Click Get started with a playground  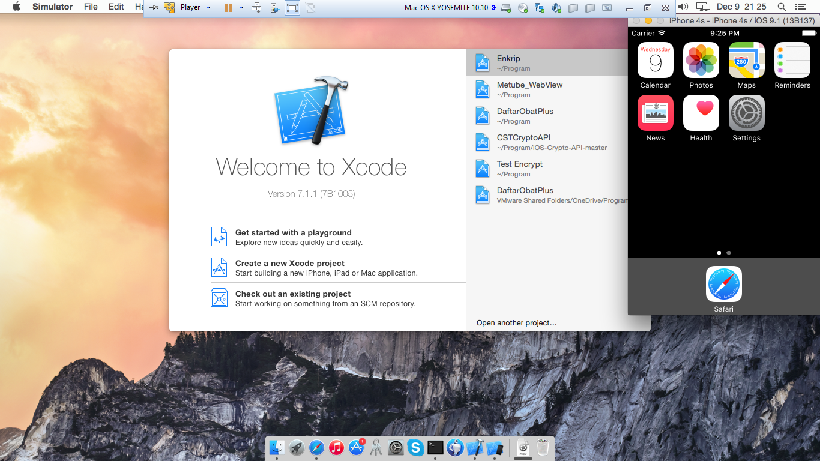pos(293,232)
